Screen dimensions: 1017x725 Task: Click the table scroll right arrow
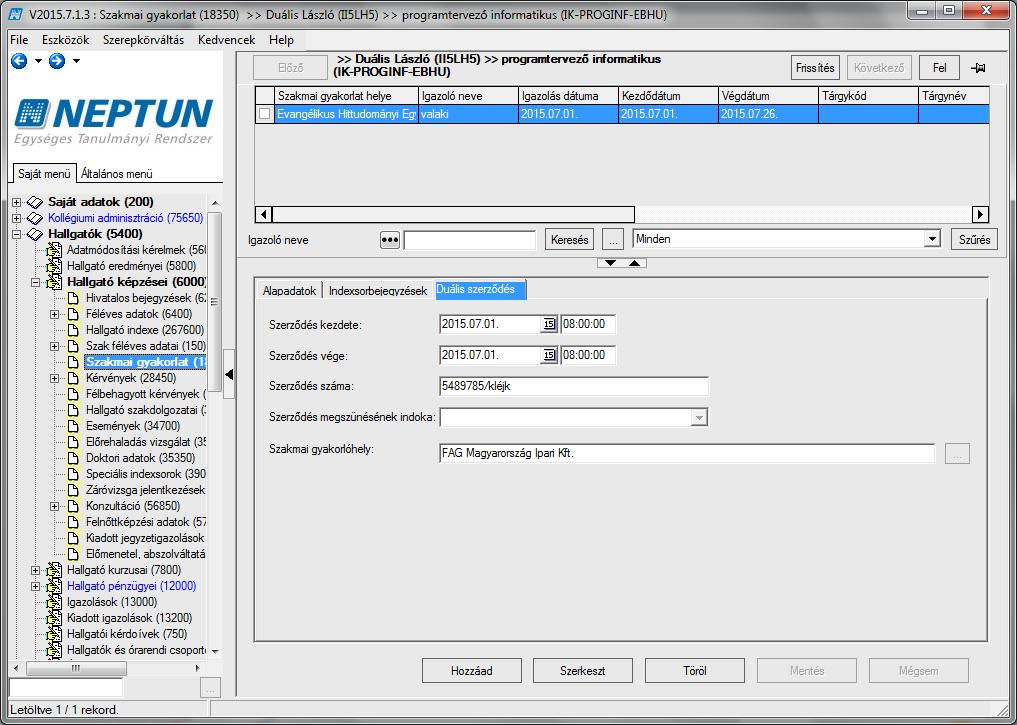tap(980, 214)
